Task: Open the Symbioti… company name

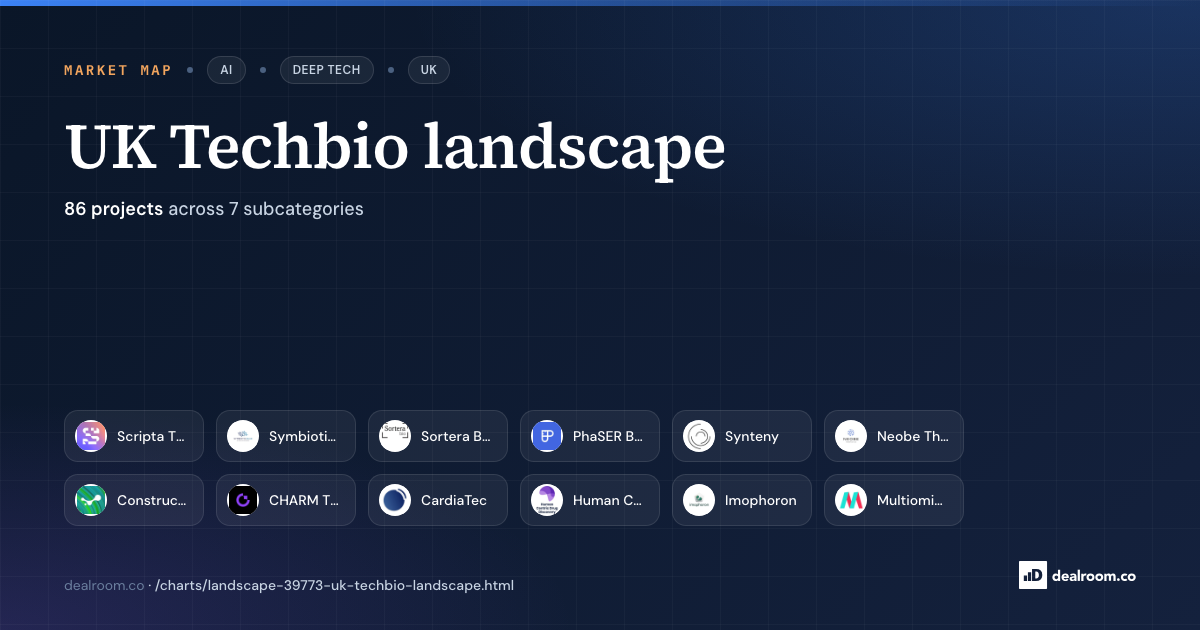Action: click(303, 436)
